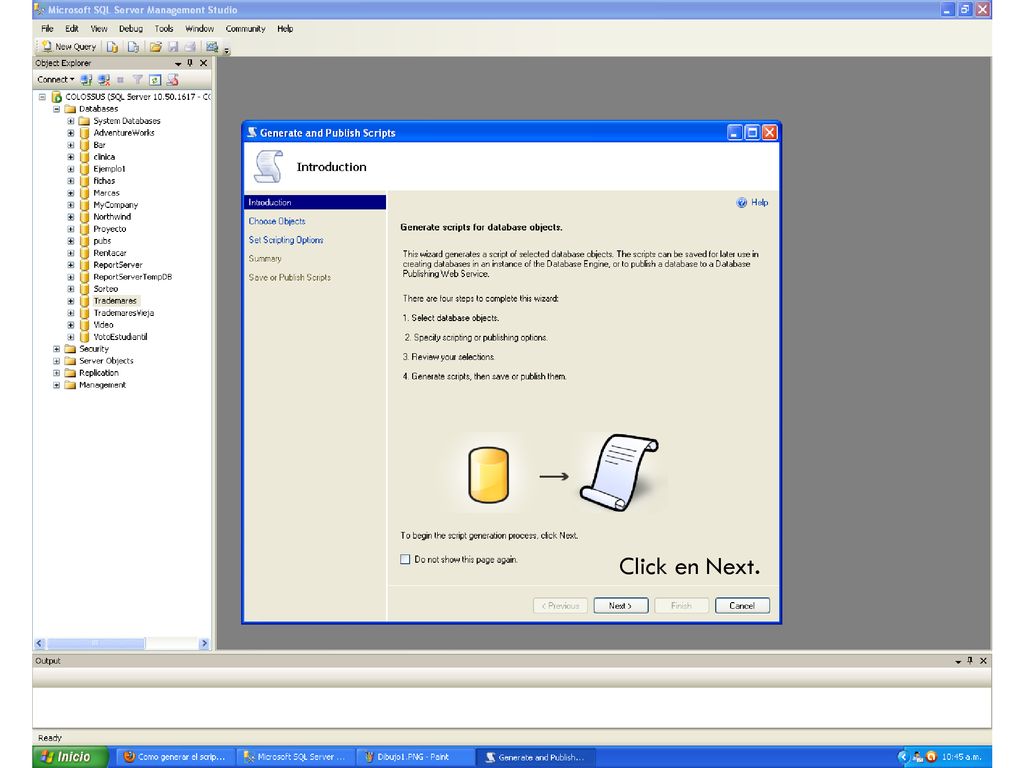1024x768 pixels.
Task: Click the Filter funnel icon
Action: (137, 80)
